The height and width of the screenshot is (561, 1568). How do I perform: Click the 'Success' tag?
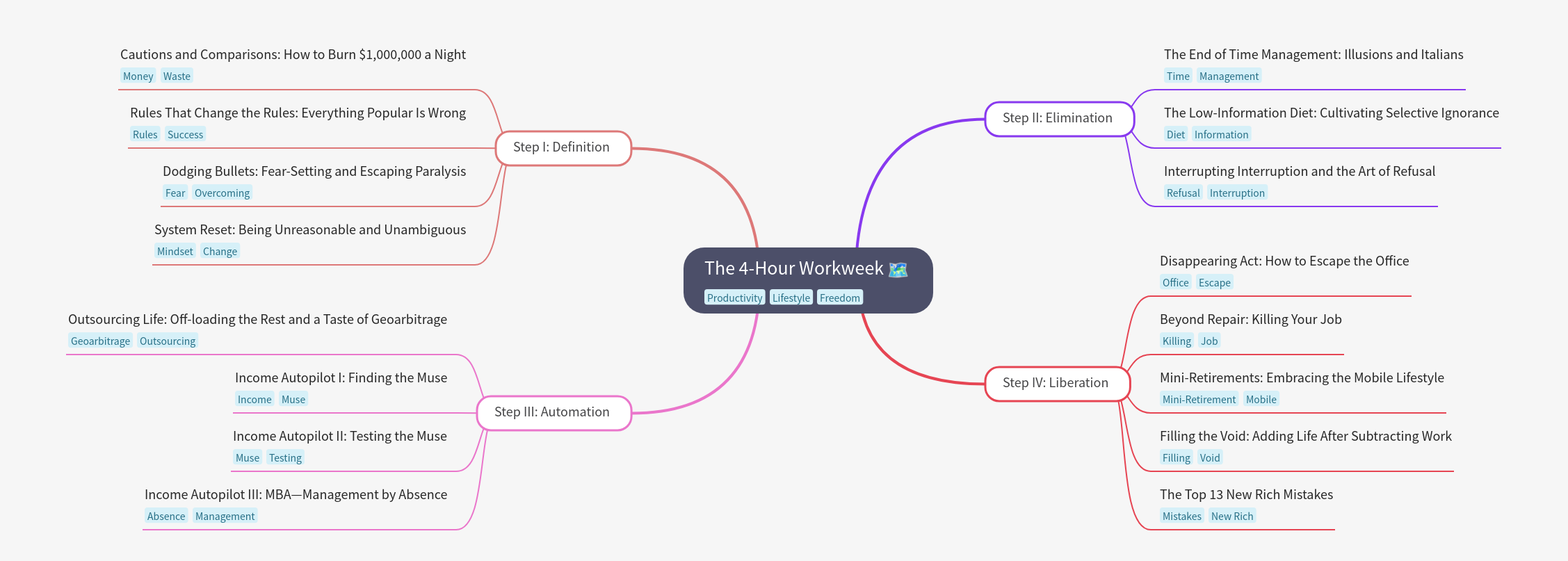coord(185,134)
